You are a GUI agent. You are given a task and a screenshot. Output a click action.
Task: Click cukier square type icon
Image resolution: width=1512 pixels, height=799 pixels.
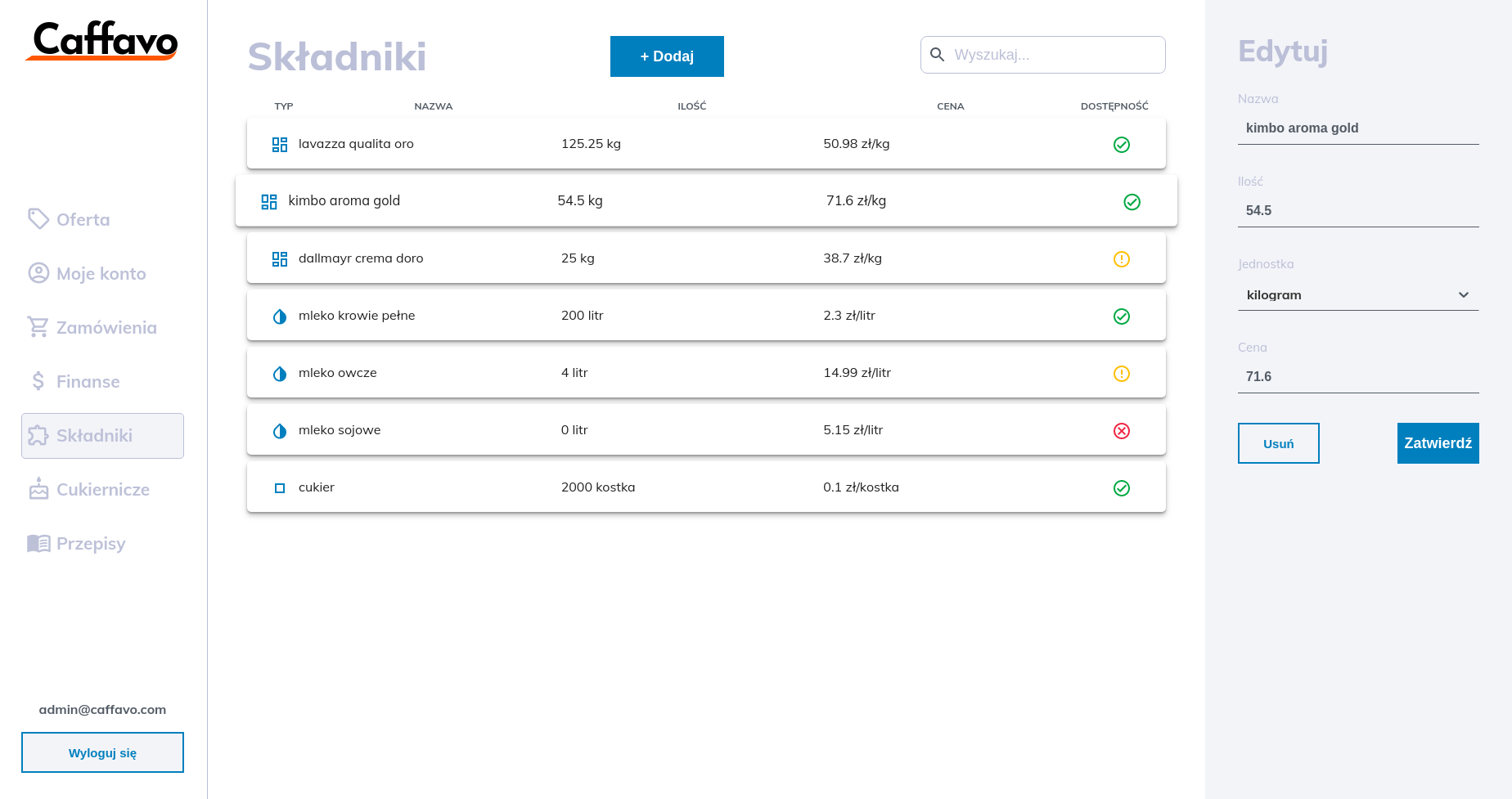tap(280, 488)
